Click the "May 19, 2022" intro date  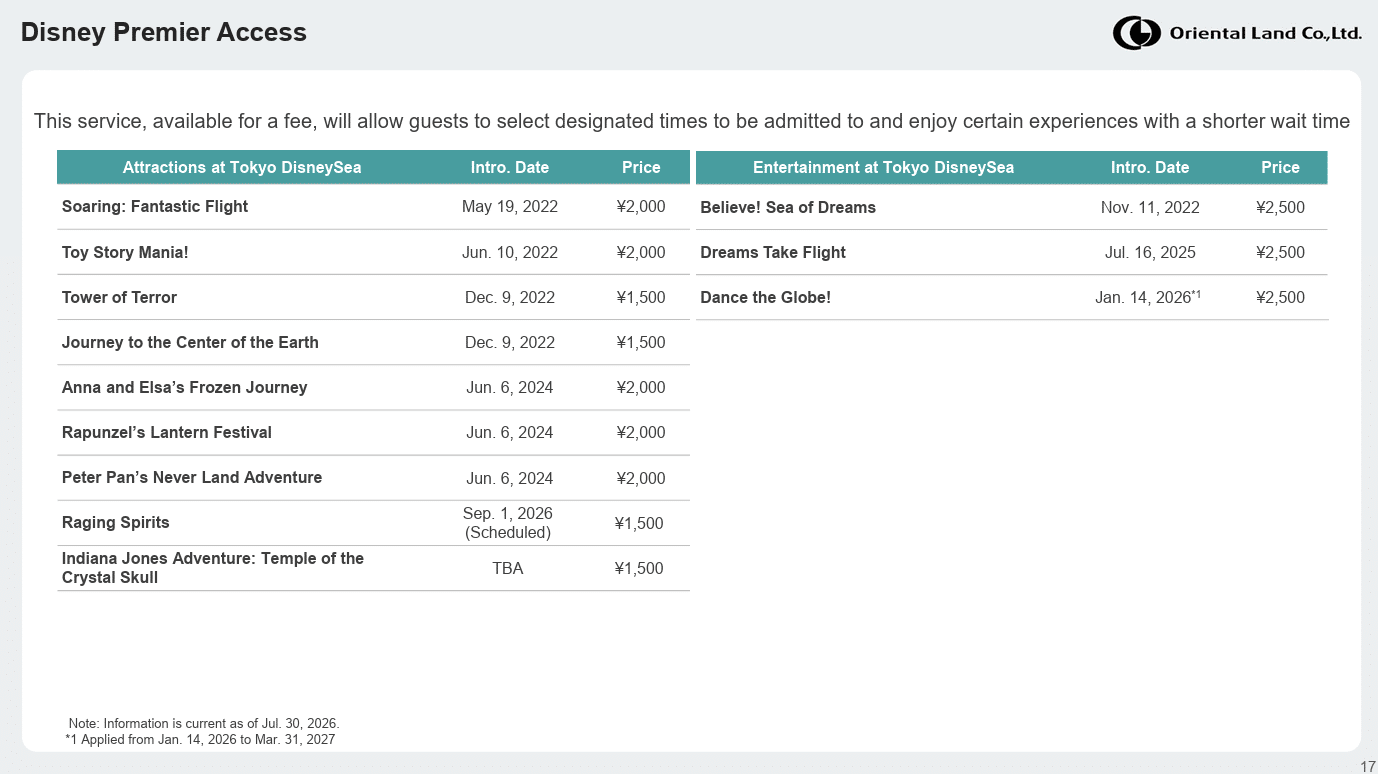pos(510,207)
